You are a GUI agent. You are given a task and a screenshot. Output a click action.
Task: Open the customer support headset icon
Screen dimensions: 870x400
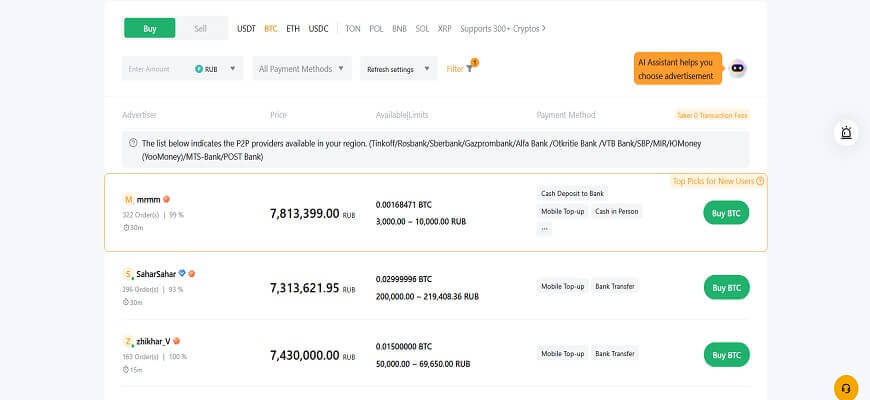point(846,387)
